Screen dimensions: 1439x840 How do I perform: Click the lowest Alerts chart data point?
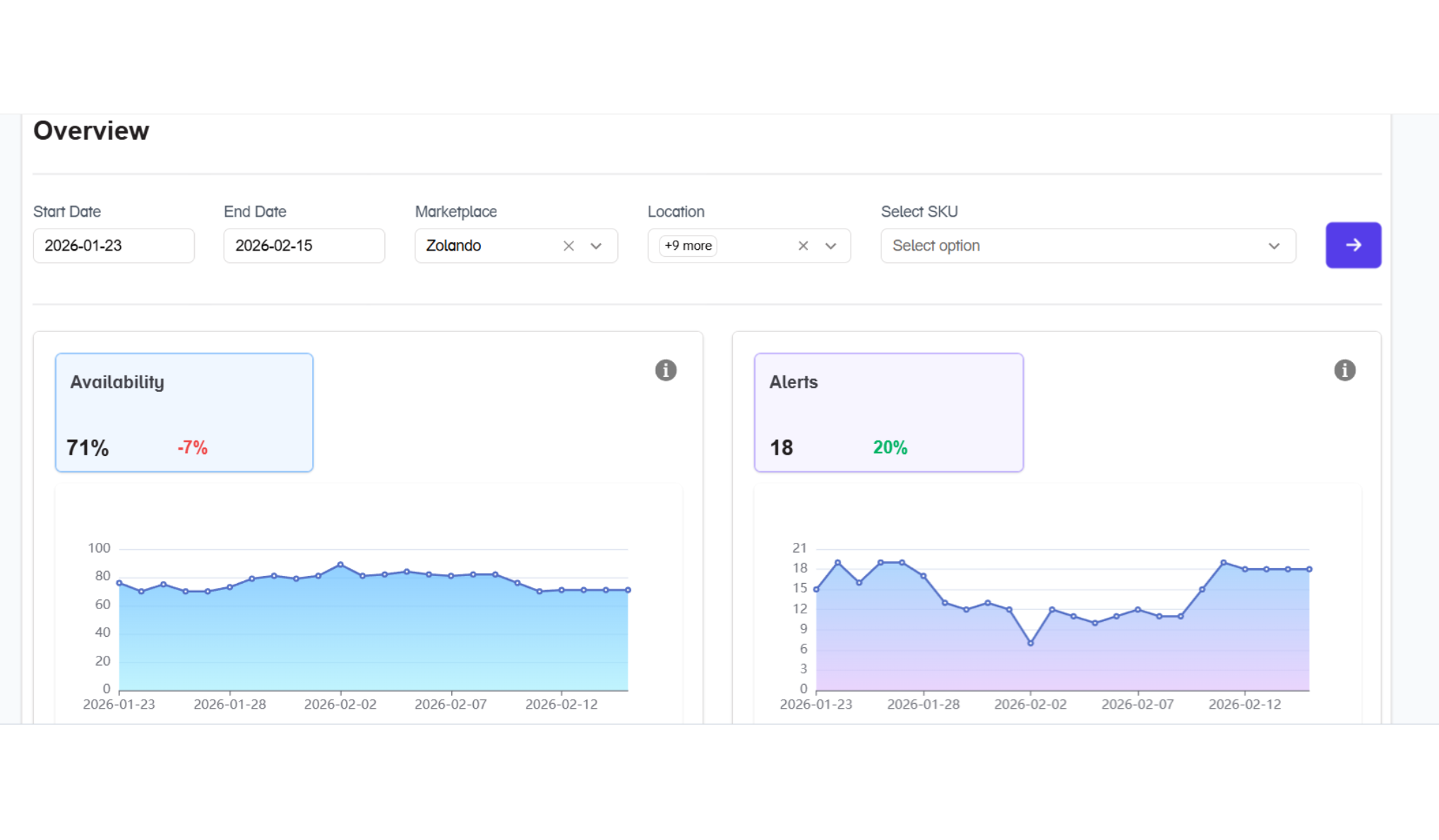pyautogui.click(x=1030, y=643)
